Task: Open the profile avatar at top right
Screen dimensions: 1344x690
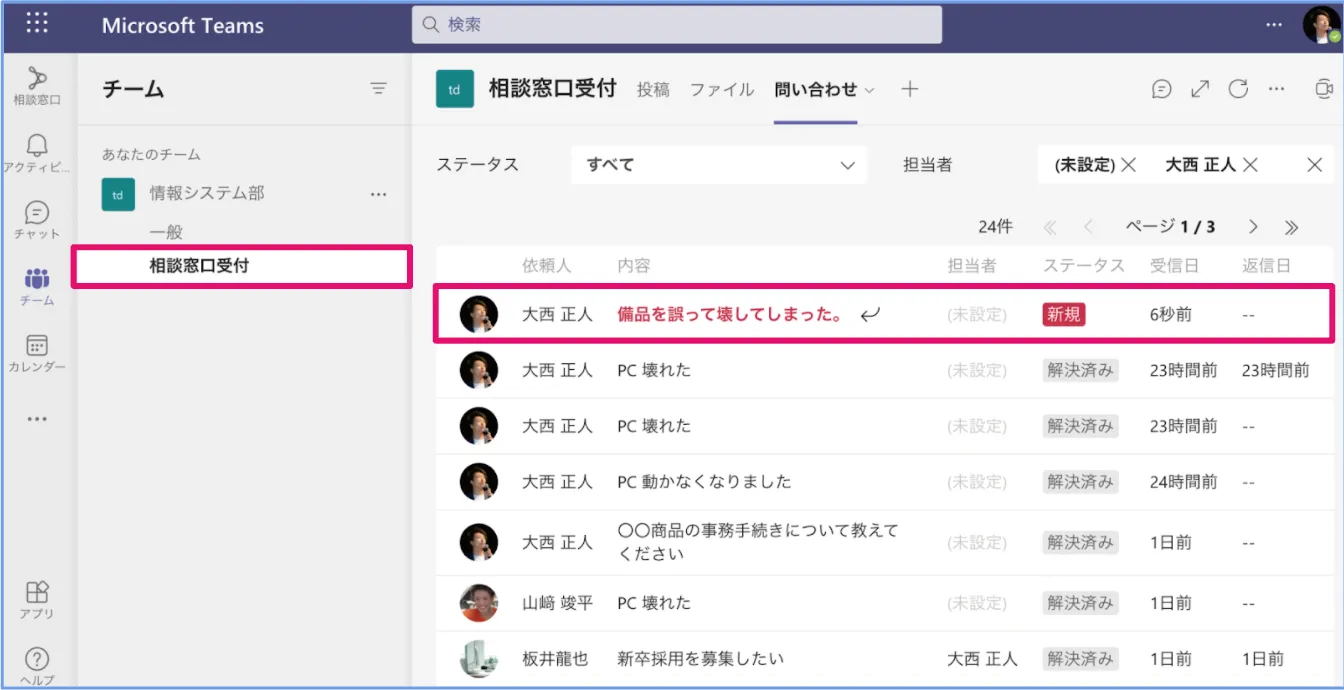Action: point(1321,25)
